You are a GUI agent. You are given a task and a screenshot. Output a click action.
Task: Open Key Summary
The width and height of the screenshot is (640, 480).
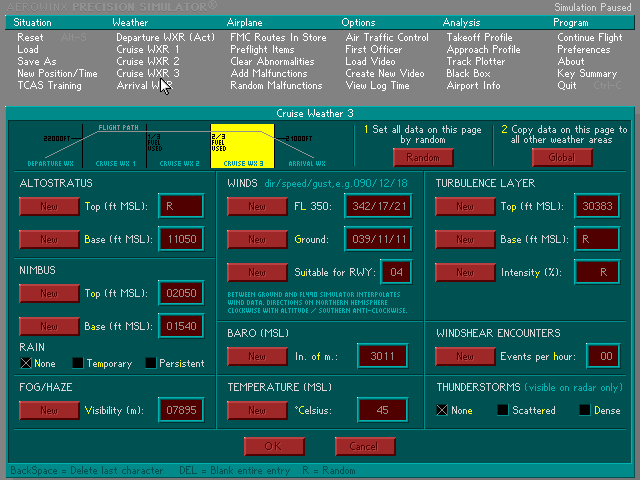click(x=587, y=73)
